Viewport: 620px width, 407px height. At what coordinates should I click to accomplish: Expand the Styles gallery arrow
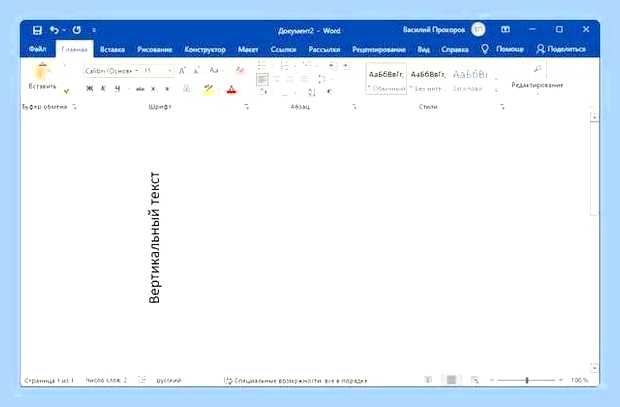tap(497, 91)
